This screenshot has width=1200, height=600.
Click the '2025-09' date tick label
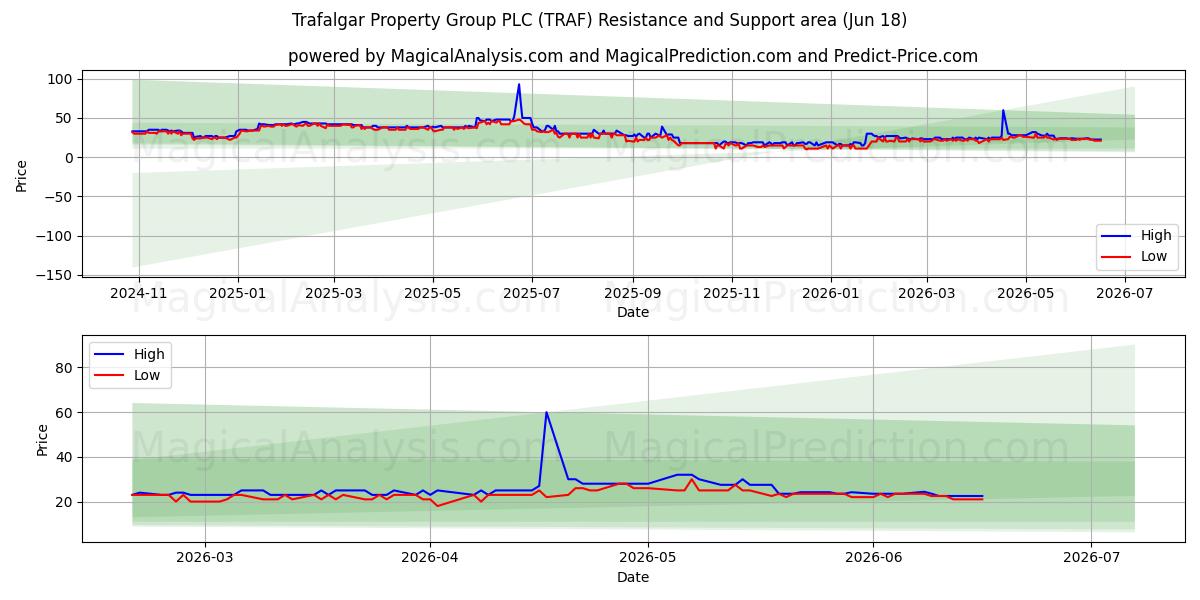[x=632, y=293]
